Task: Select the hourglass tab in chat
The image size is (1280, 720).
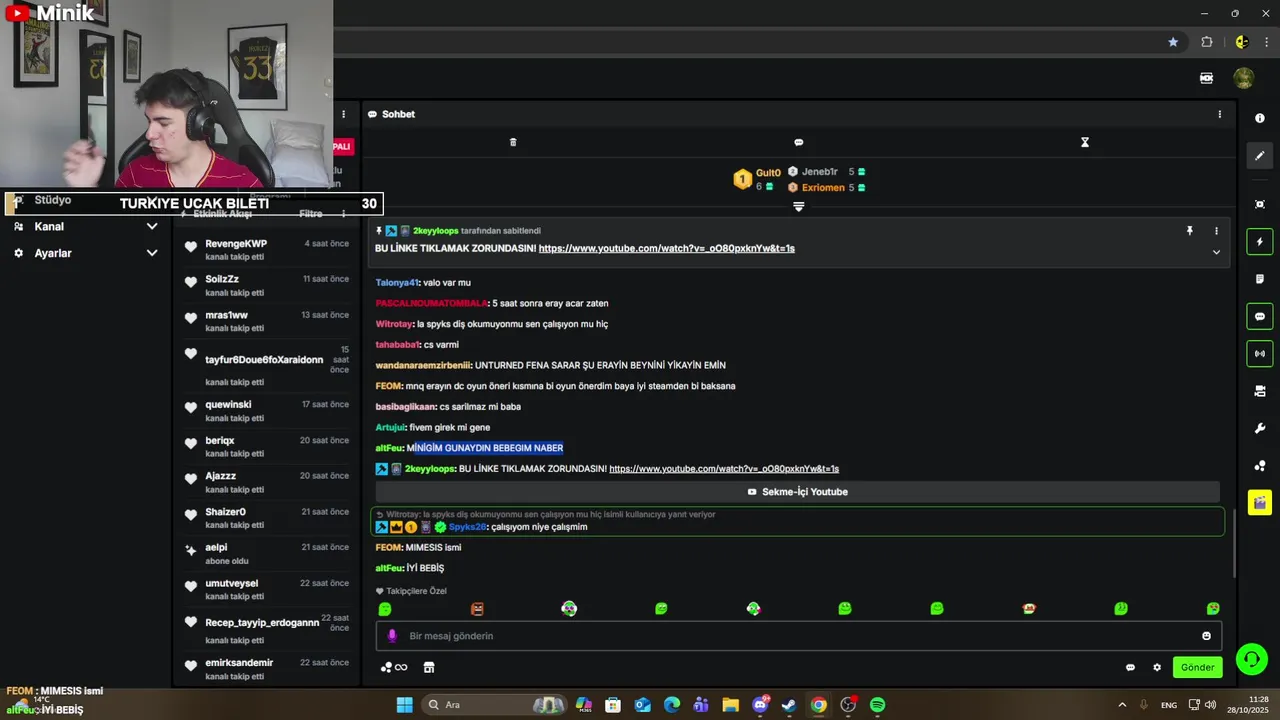Action: pyautogui.click(x=1084, y=142)
